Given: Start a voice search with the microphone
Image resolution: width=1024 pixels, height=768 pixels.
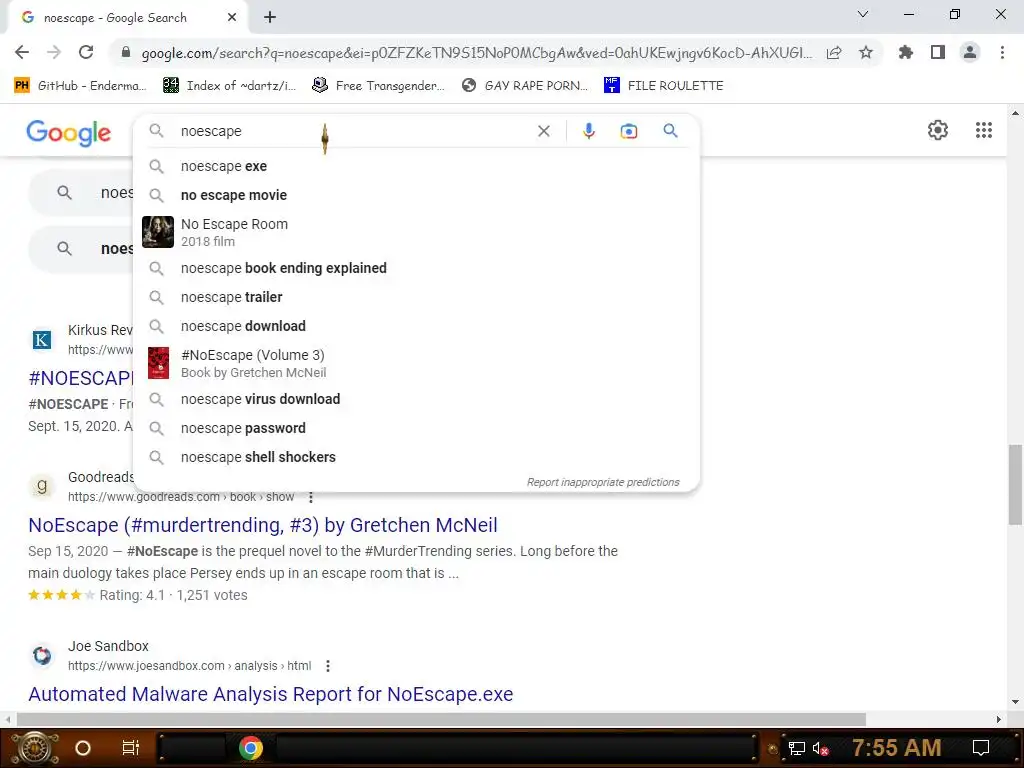Looking at the screenshot, I should (588, 131).
